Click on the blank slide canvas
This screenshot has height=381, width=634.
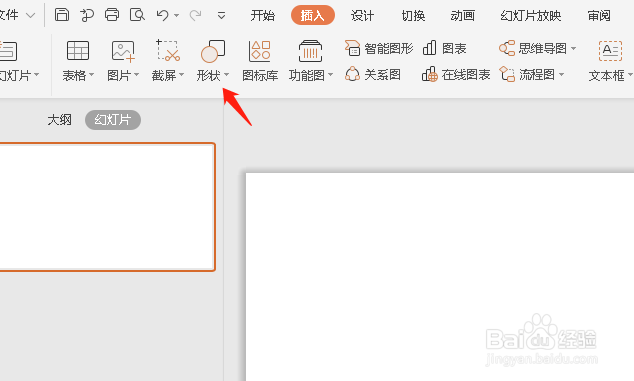pyautogui.click(x=440, y=277)
